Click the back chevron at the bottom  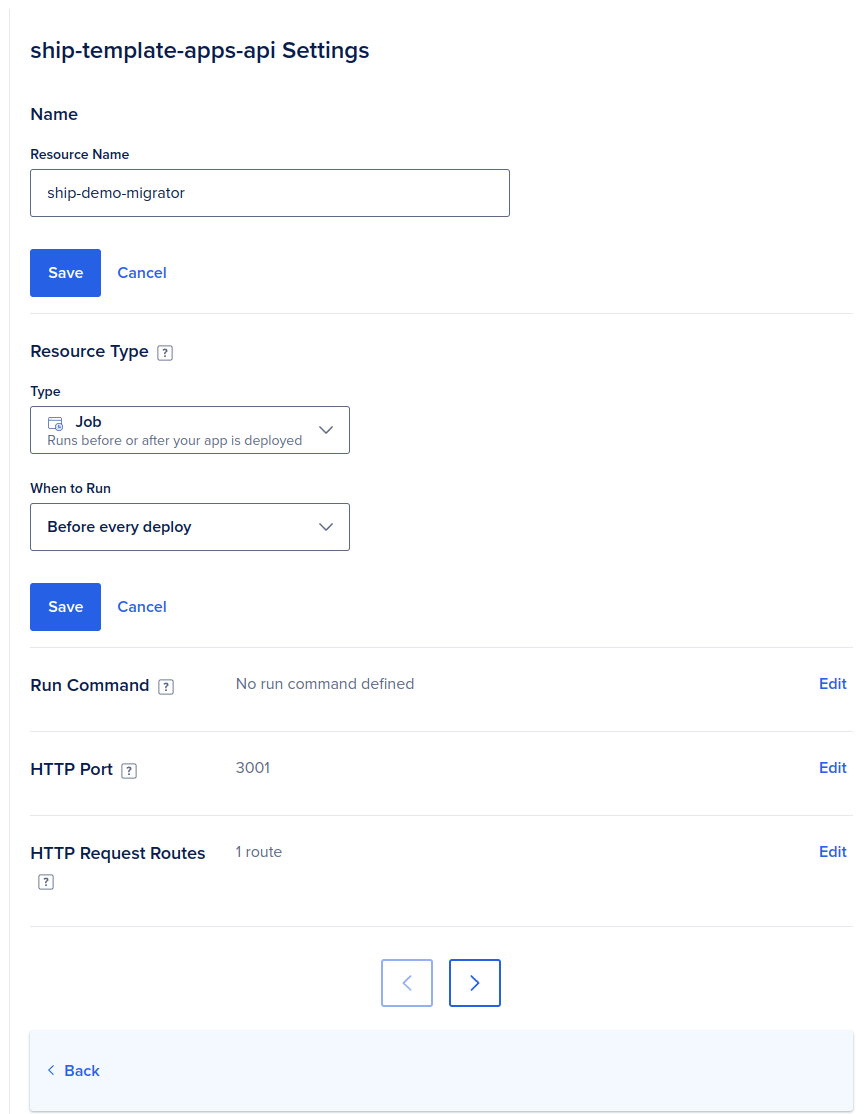[51, 1070]
